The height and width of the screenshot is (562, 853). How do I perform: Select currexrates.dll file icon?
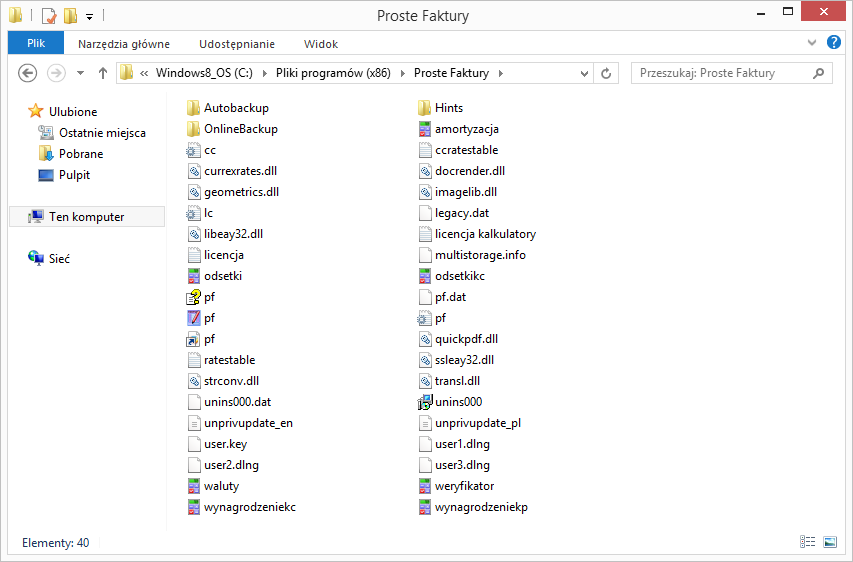[194, 171]
